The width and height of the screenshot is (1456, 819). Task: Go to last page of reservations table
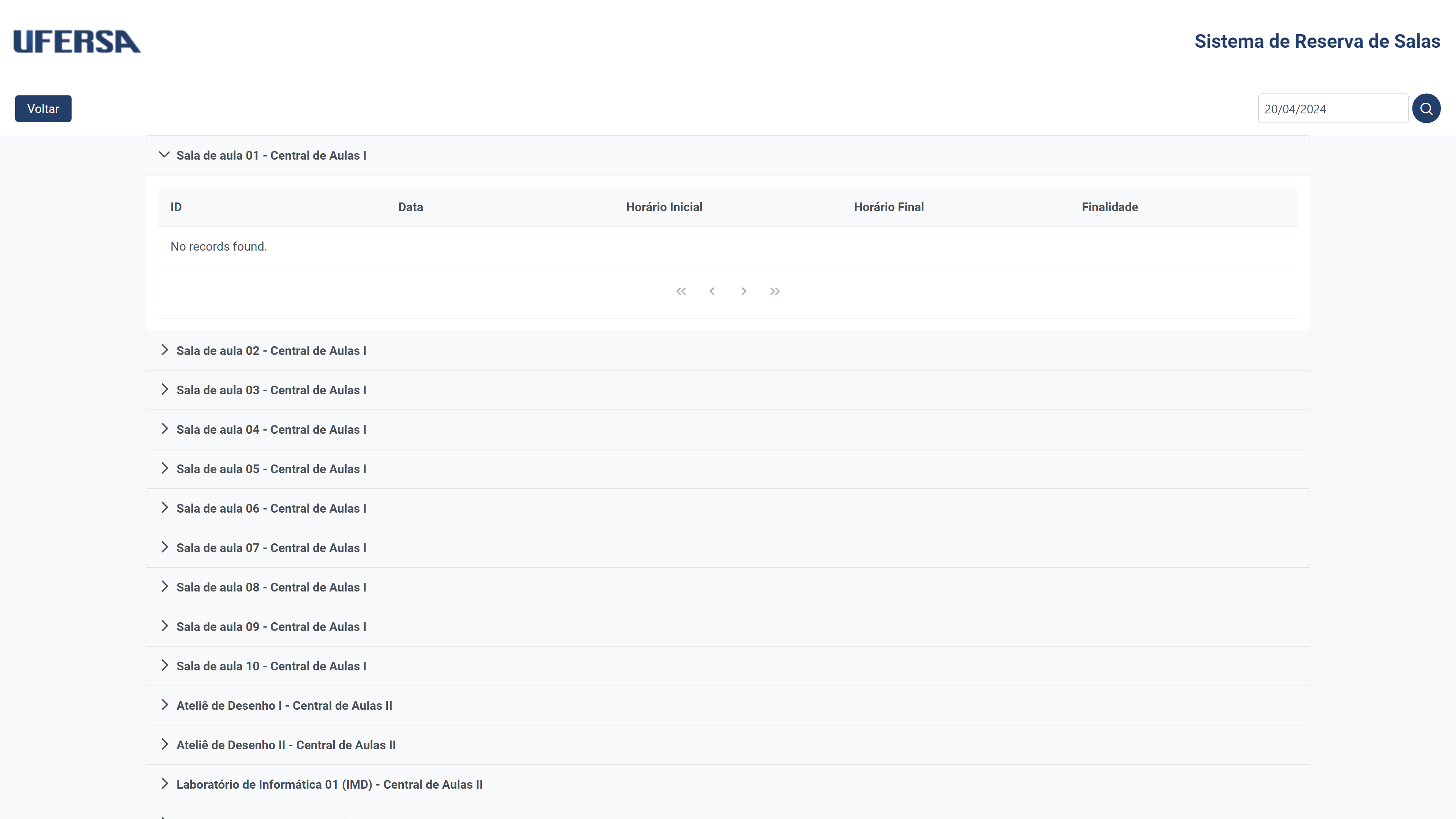pyautogui.click(x=775, y=291)
